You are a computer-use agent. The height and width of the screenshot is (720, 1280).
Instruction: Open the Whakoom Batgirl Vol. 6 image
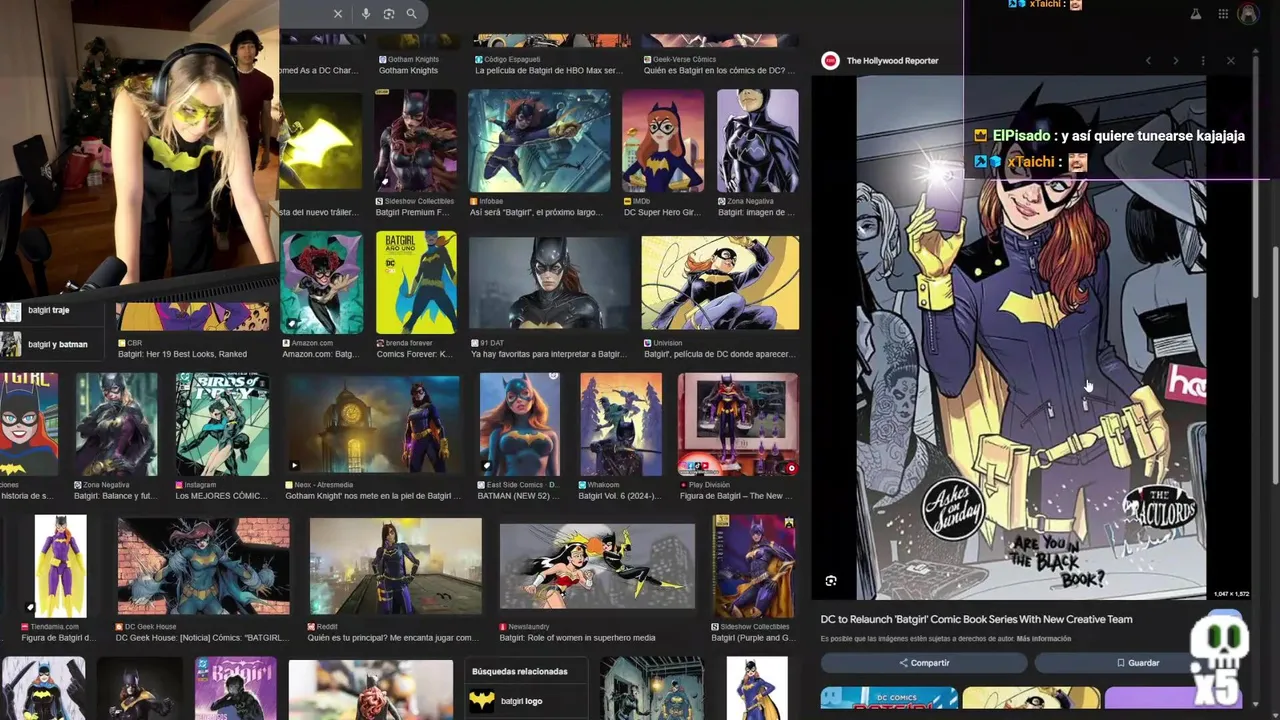pyautogui.click(x=621, y=425)
